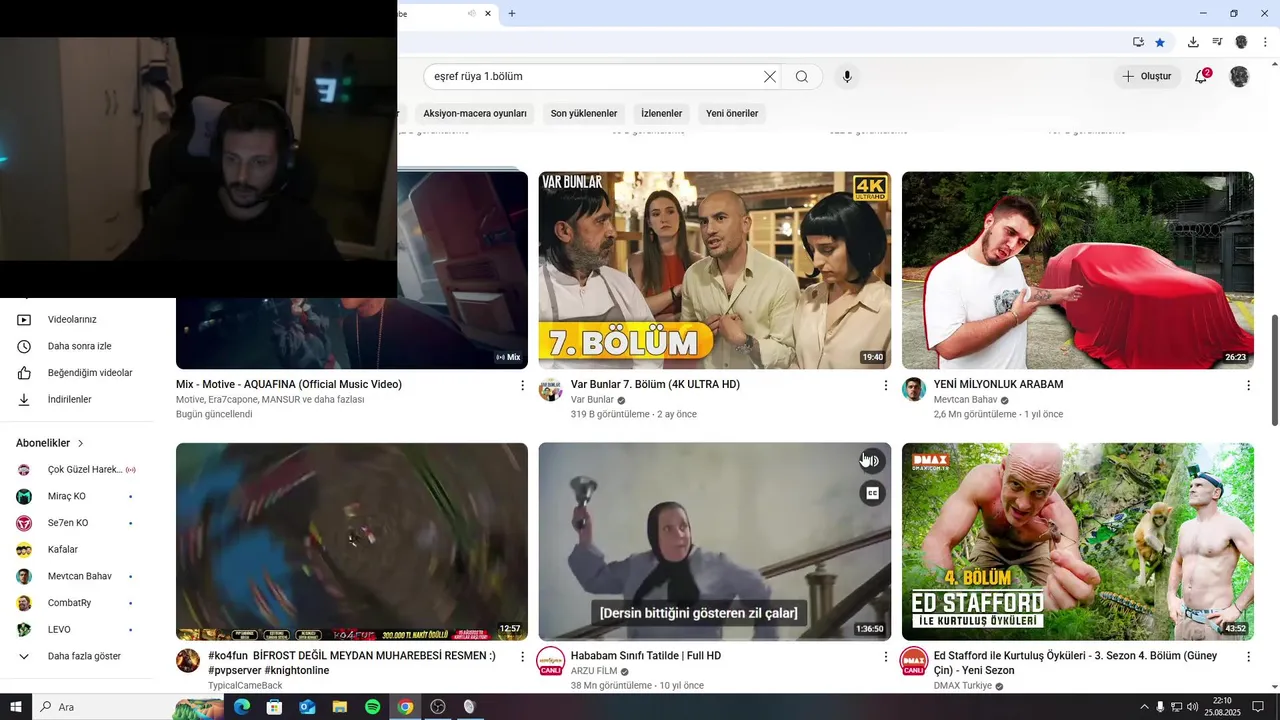Open ARZU FİLM channel avatar
The image size is (1280, 720).
(x=551, y=660)
